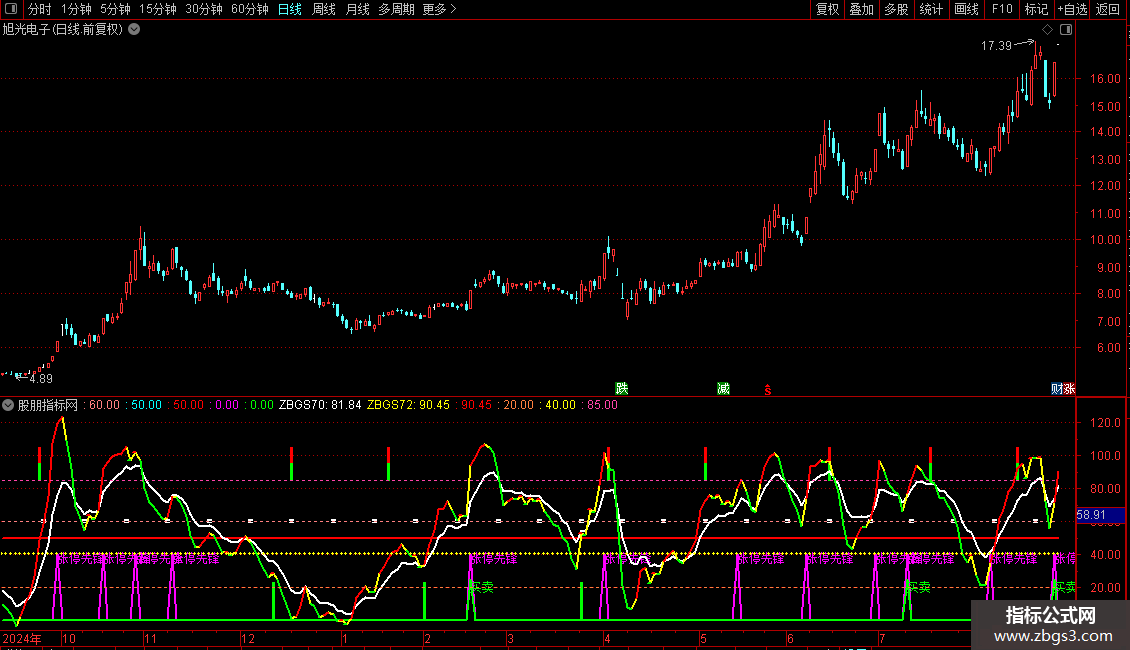
Task: Click the 返回 back button
Action: click(x=1108, y=9)
